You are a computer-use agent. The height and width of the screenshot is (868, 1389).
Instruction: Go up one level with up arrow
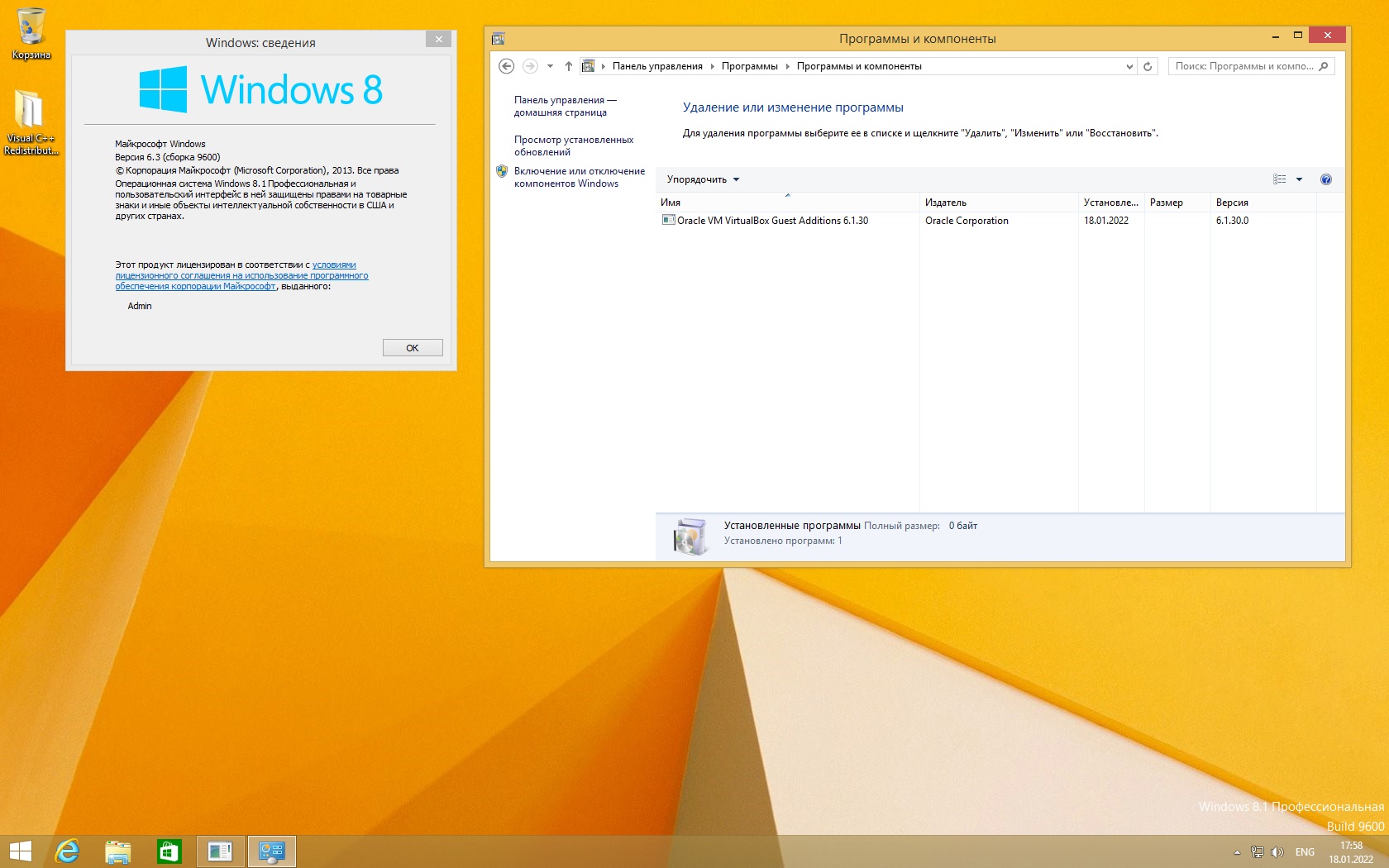point(568,66)
